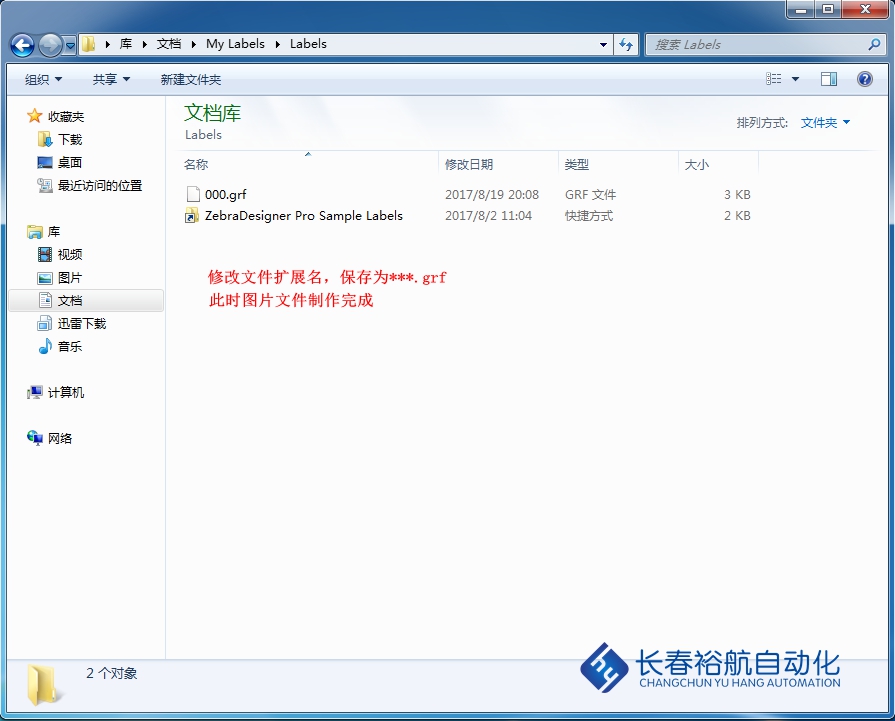Open the 视频 library
Screen dimensions: 895x721
tap(70, 254)
